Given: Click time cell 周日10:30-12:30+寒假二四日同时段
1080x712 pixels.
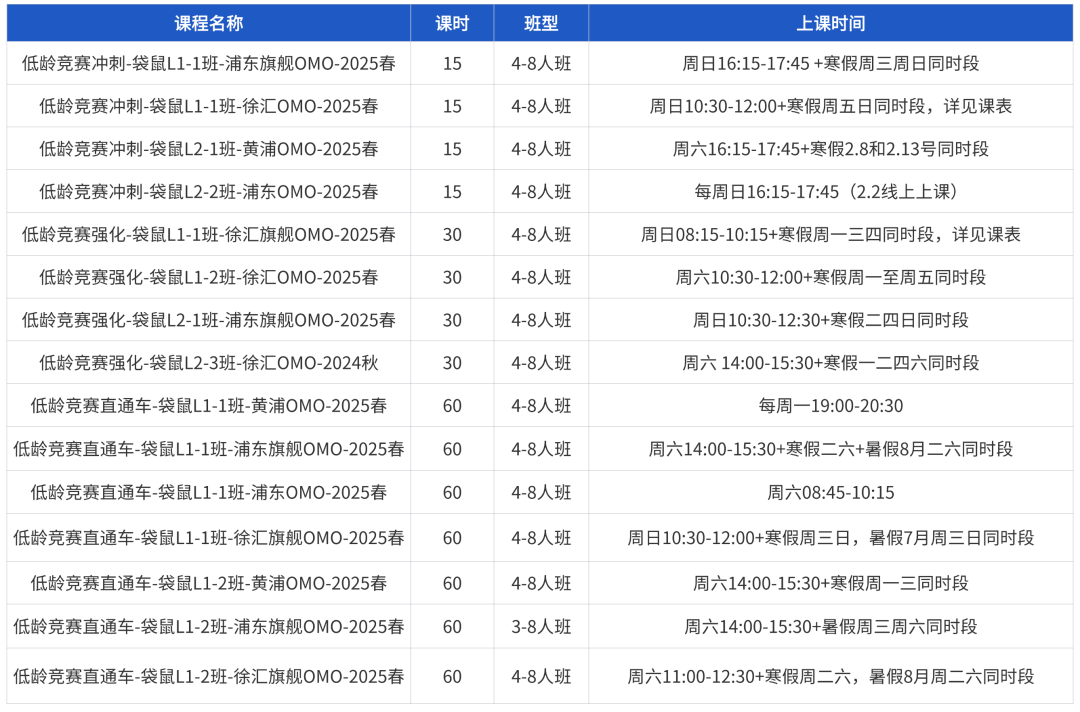Looking at the screenshot, I should [x=831, y=320].
